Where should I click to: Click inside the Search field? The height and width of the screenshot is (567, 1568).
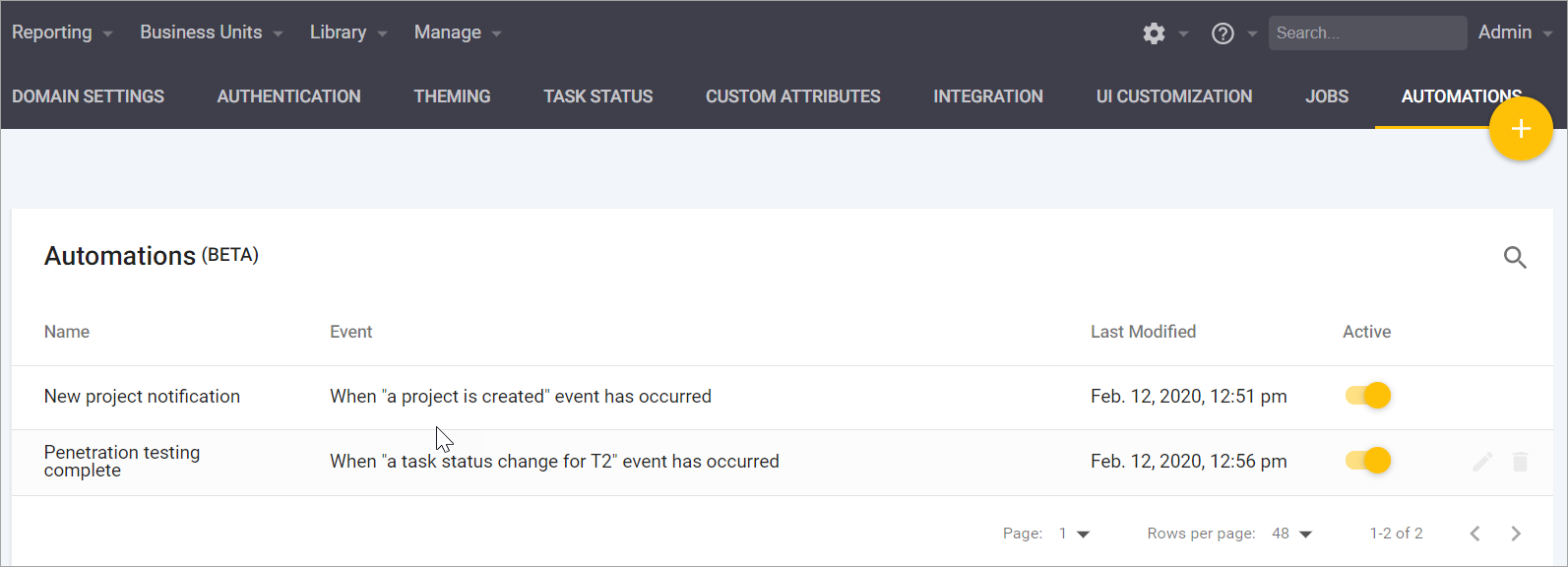pyautogui.click(x=1367, y=32)
